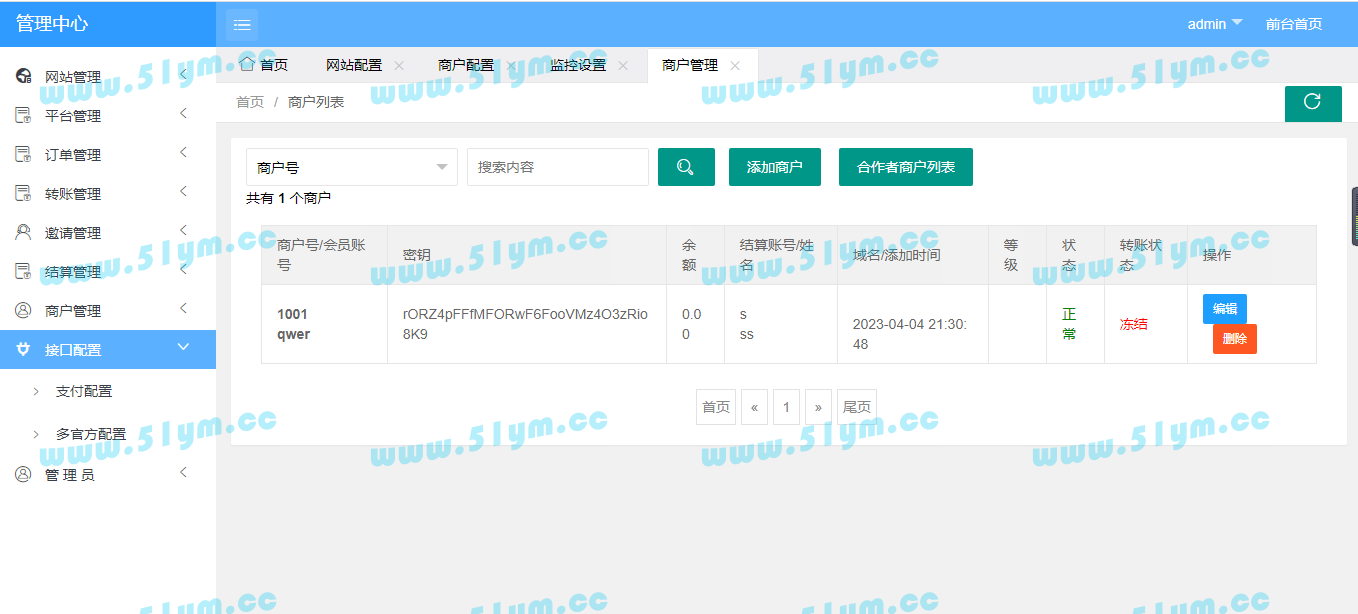Screen dimensions: 1358x614
Task: Click the magnifier search button
Action: tap(686, 167)
